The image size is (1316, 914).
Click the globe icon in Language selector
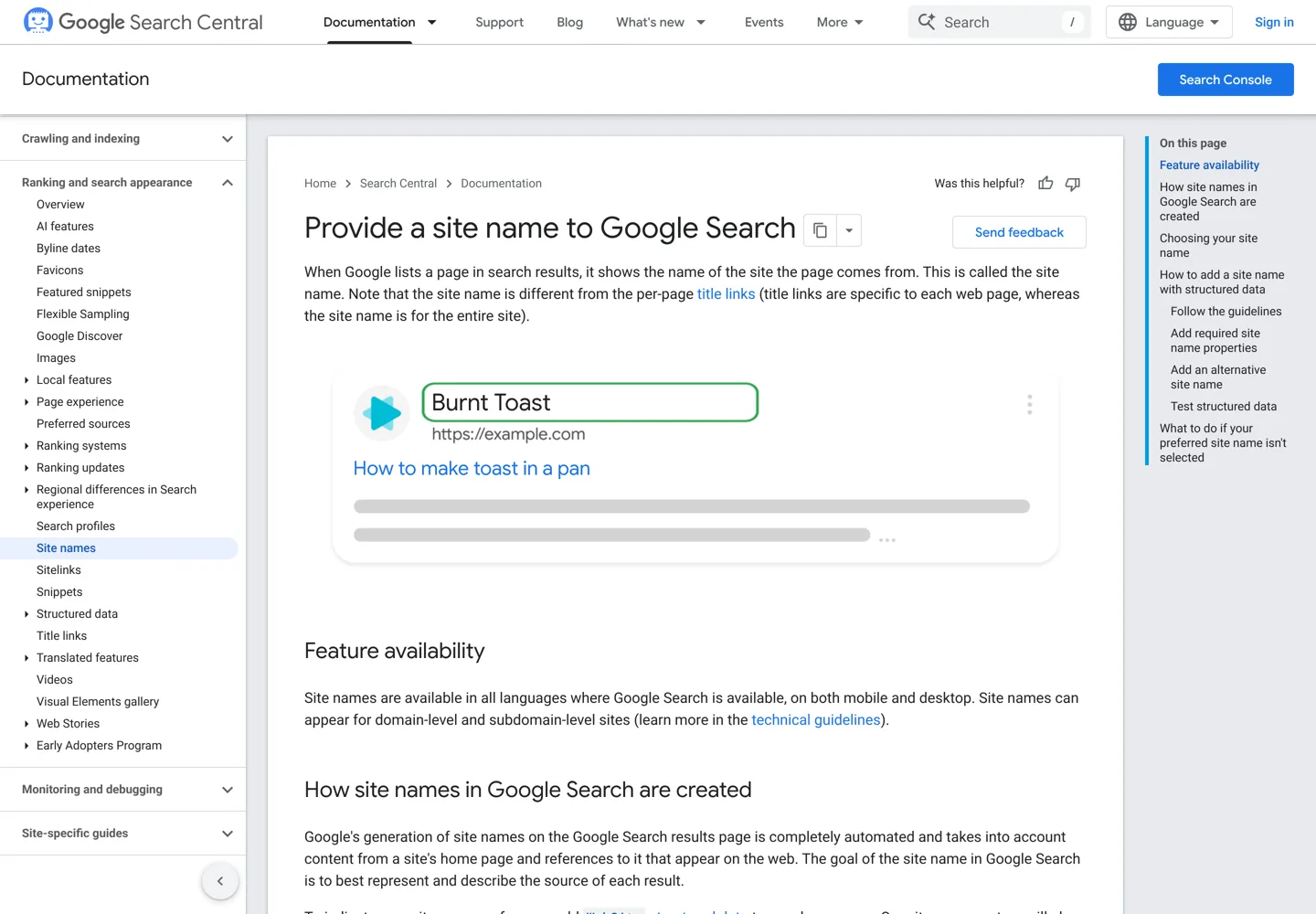tap(1128, 22)
